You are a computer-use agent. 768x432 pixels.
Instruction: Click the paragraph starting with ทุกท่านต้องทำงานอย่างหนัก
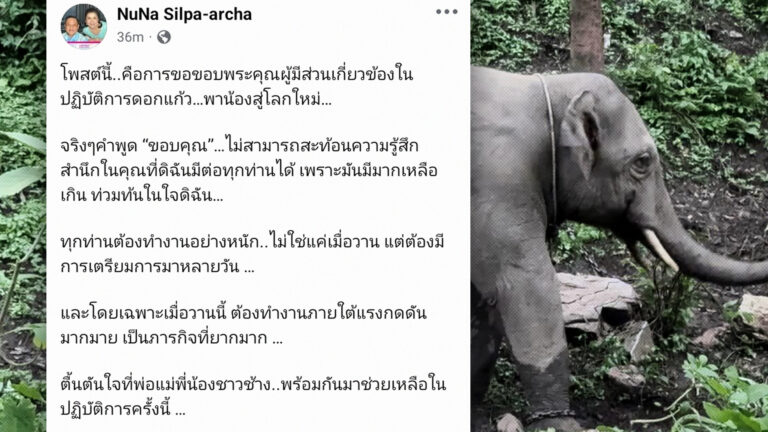(x=252, y=254)
